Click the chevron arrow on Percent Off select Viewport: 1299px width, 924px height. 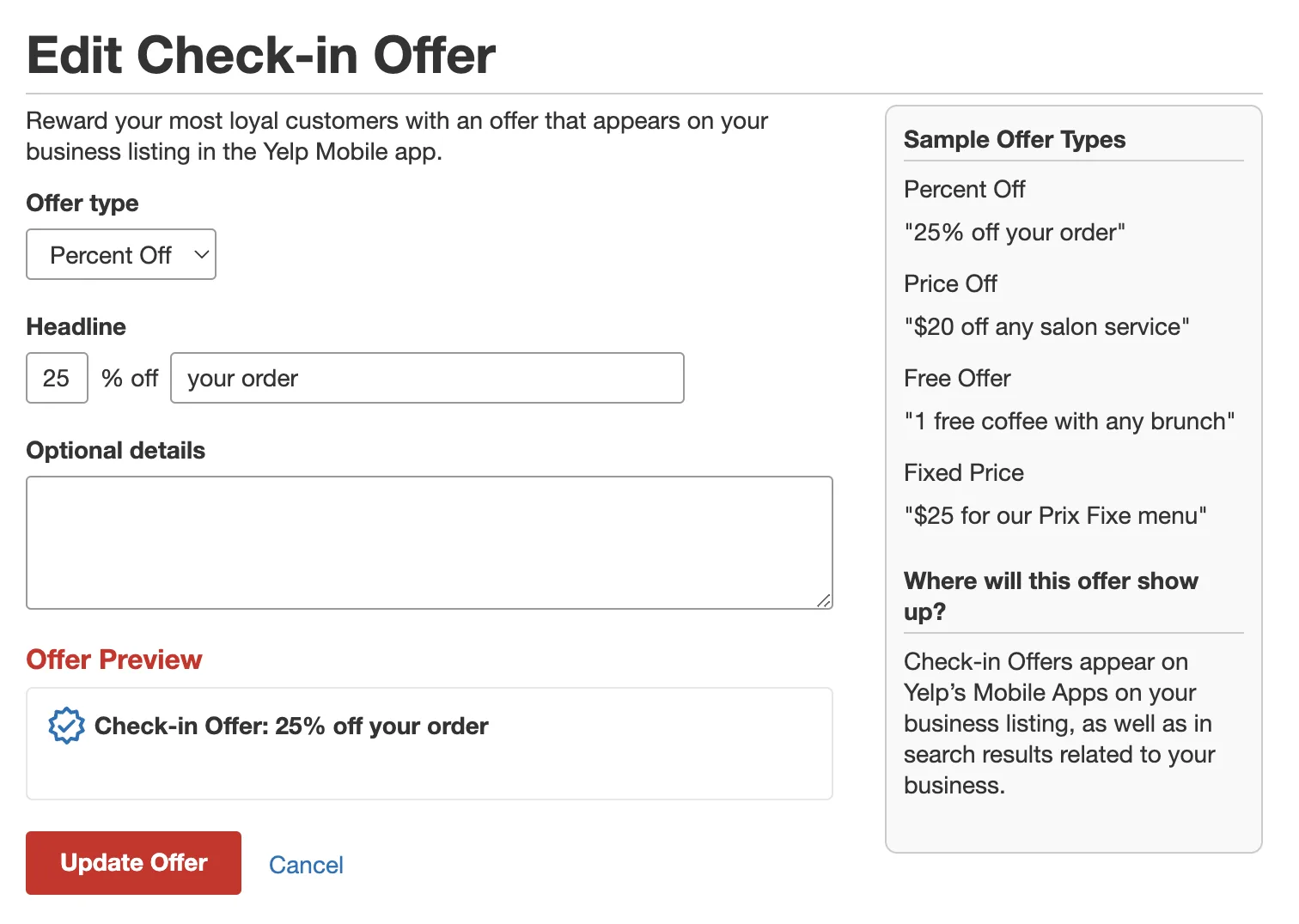[x=201, y=254]
